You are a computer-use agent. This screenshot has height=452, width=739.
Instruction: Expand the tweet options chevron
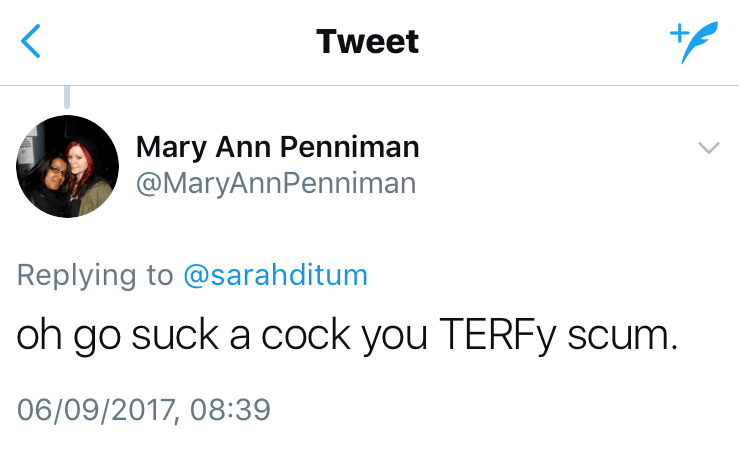(x=708, y=148)
